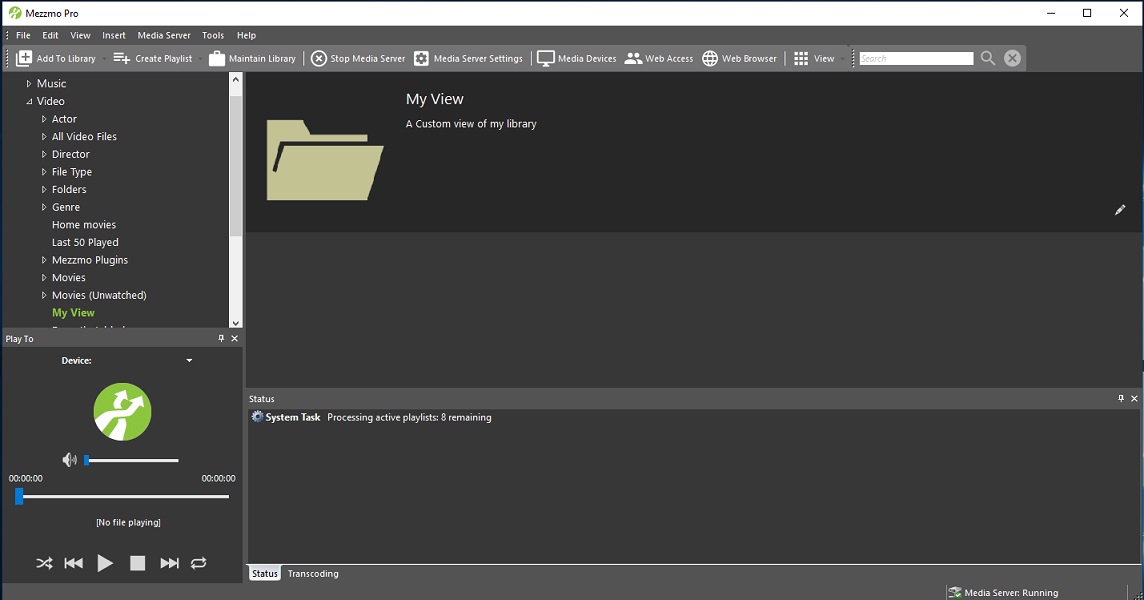Select Home movies in the tree
This screenshot has height=600, width=1144.
[x=84, y=225]
